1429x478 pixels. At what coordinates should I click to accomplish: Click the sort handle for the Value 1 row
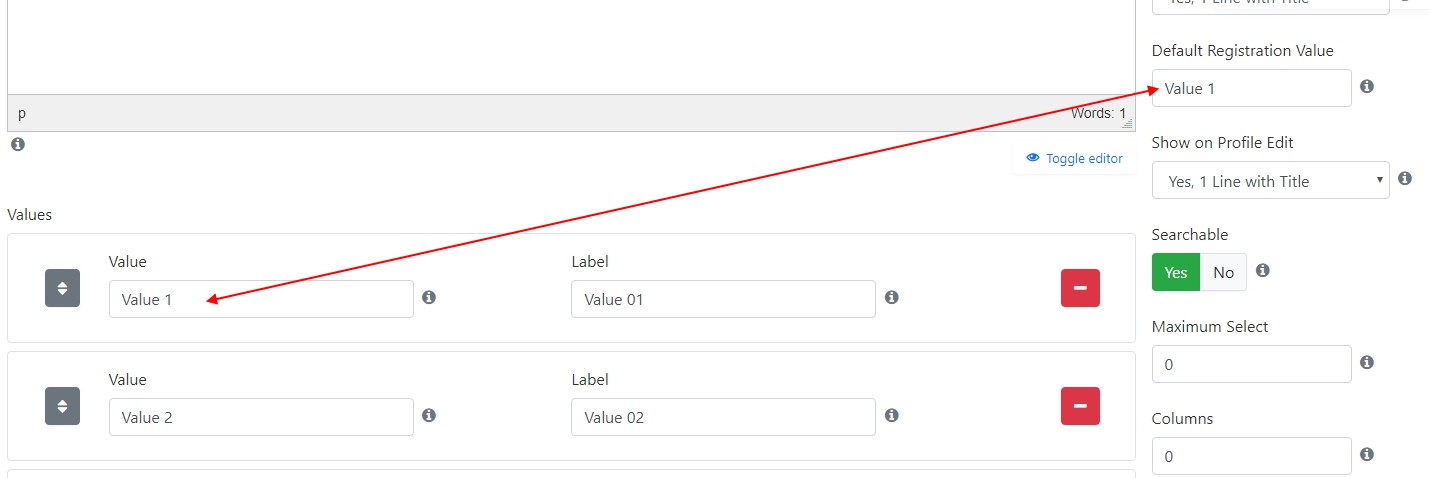pos(62,288)
